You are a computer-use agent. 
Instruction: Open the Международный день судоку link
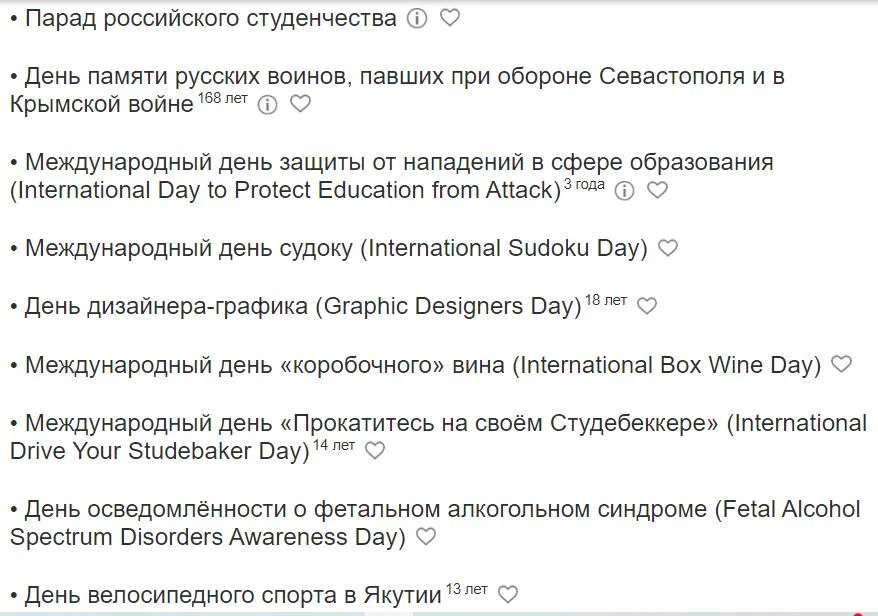(x=330, y=248)
